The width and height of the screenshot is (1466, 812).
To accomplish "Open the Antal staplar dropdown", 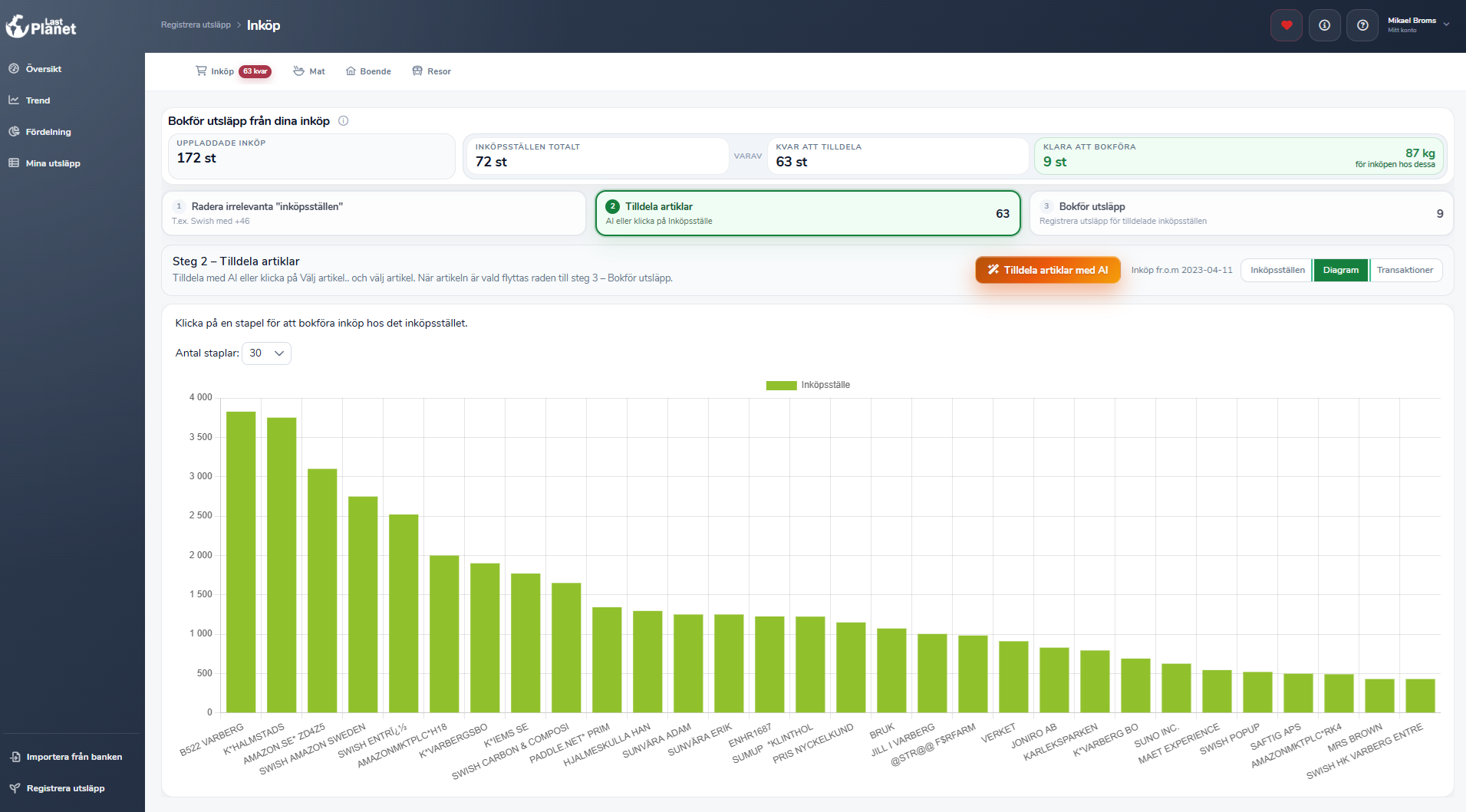I will tap(266, 353).
